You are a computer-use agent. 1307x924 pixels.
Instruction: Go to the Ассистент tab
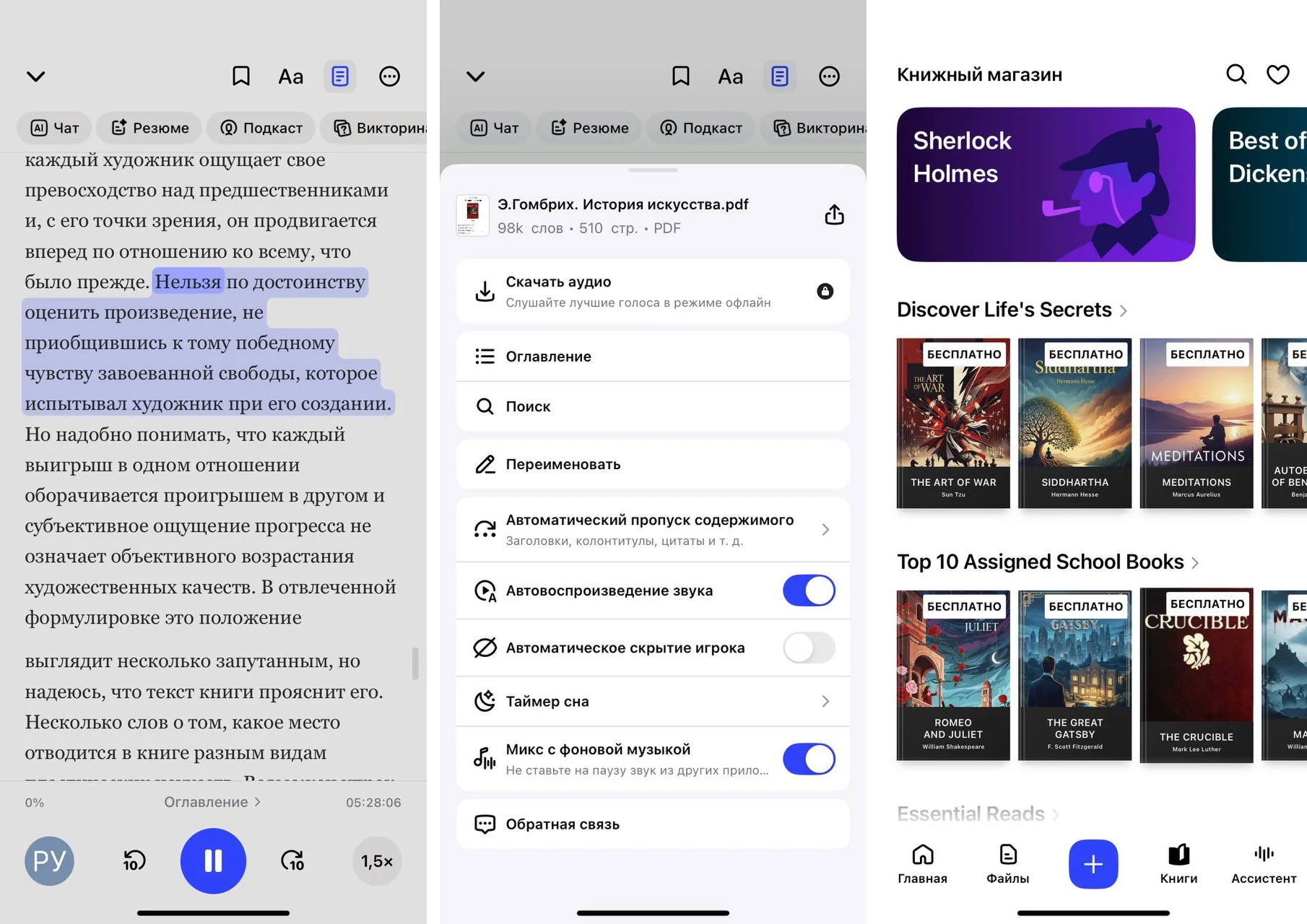1264,863
